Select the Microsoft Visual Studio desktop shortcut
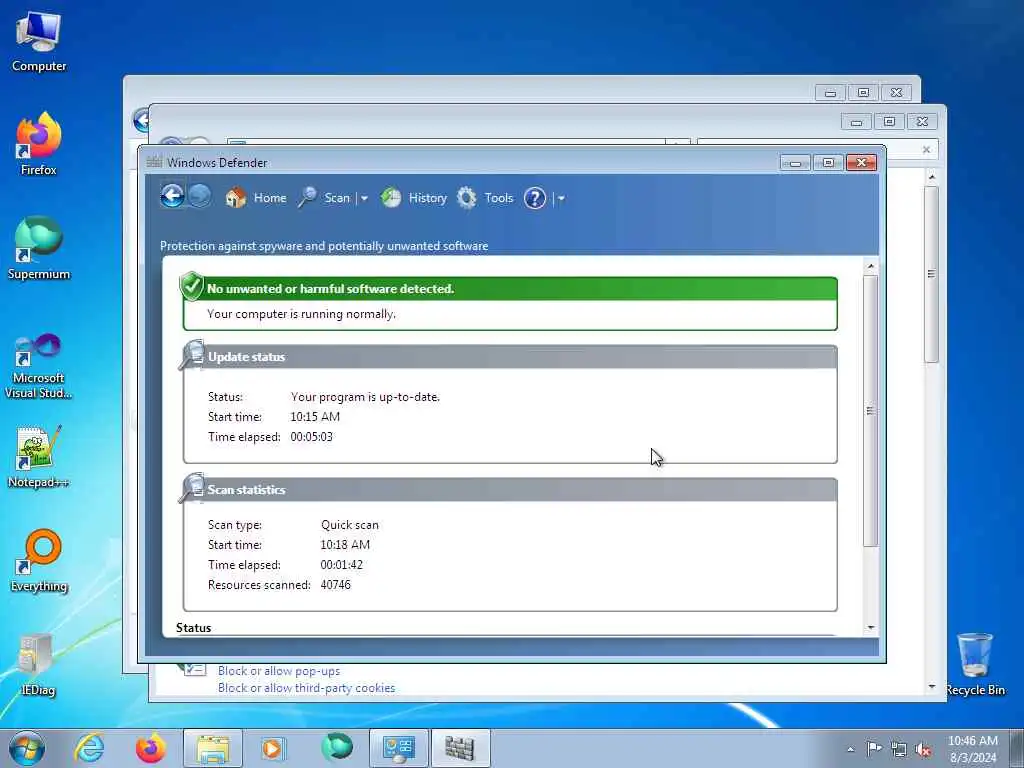This screenshot has height=768, width=1024. tap(39, 366)
